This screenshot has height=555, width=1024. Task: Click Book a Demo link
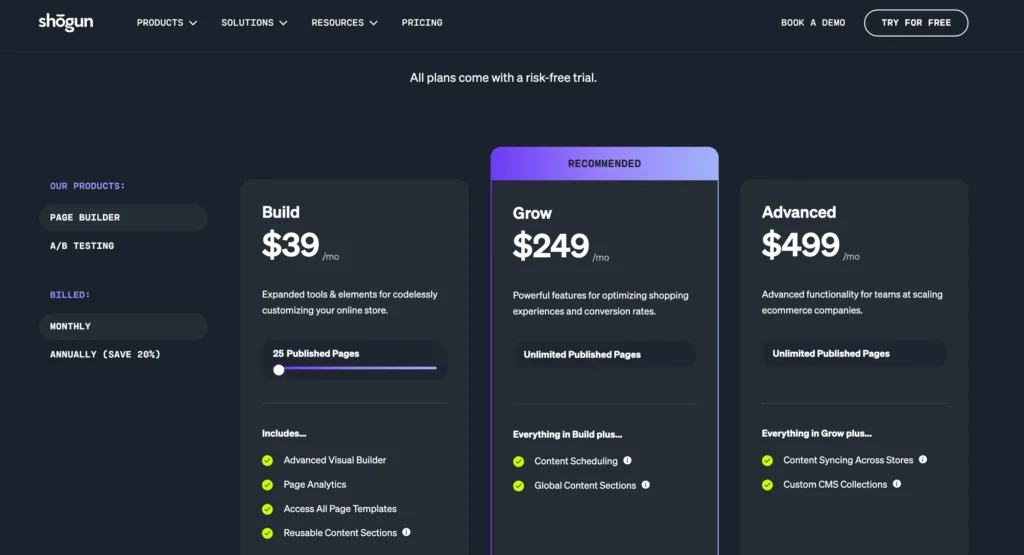813,23
